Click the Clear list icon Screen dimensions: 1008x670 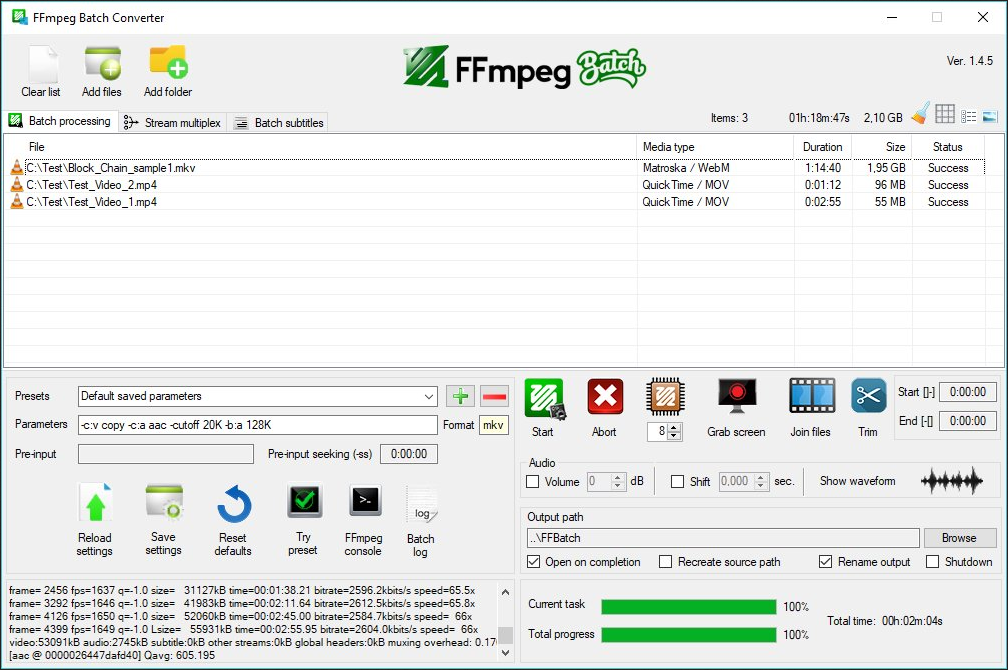pyautogui.click(x=42, y=64)
